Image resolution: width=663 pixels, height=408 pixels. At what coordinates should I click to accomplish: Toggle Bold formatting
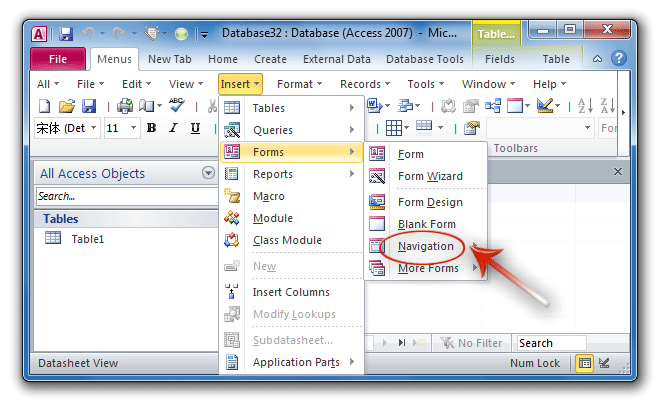pyautogui.click(x=151, y=128)
